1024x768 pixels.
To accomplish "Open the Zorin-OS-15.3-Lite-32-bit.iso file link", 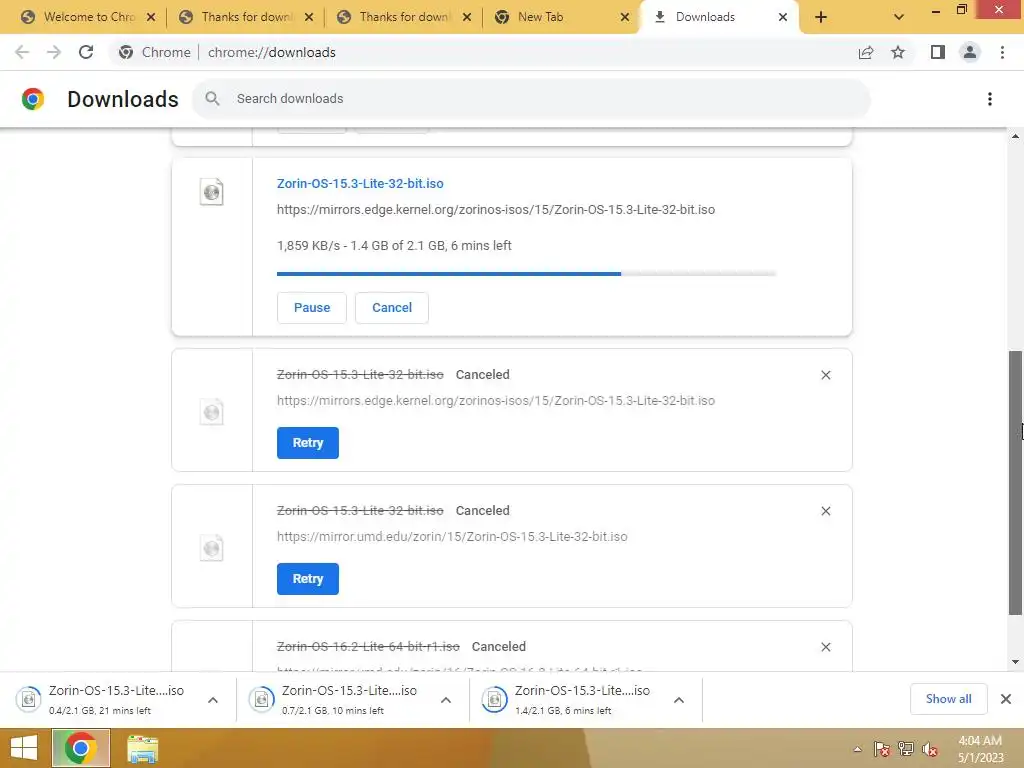I will (360, 184).
